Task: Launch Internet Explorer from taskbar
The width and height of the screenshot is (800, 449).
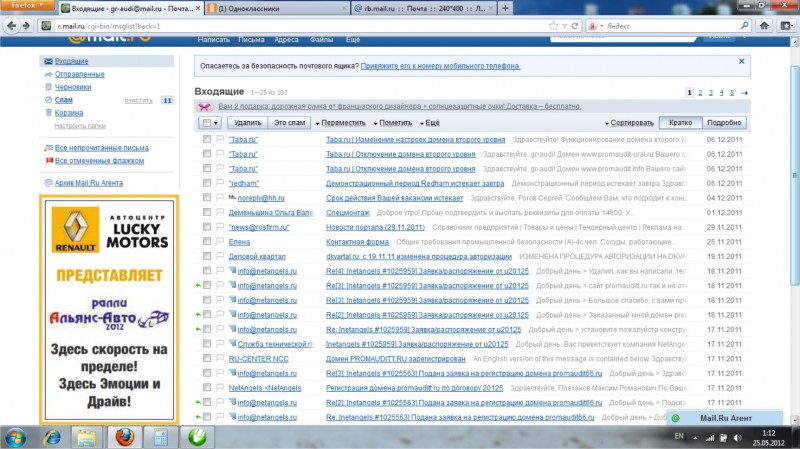Action: (52, 437)
